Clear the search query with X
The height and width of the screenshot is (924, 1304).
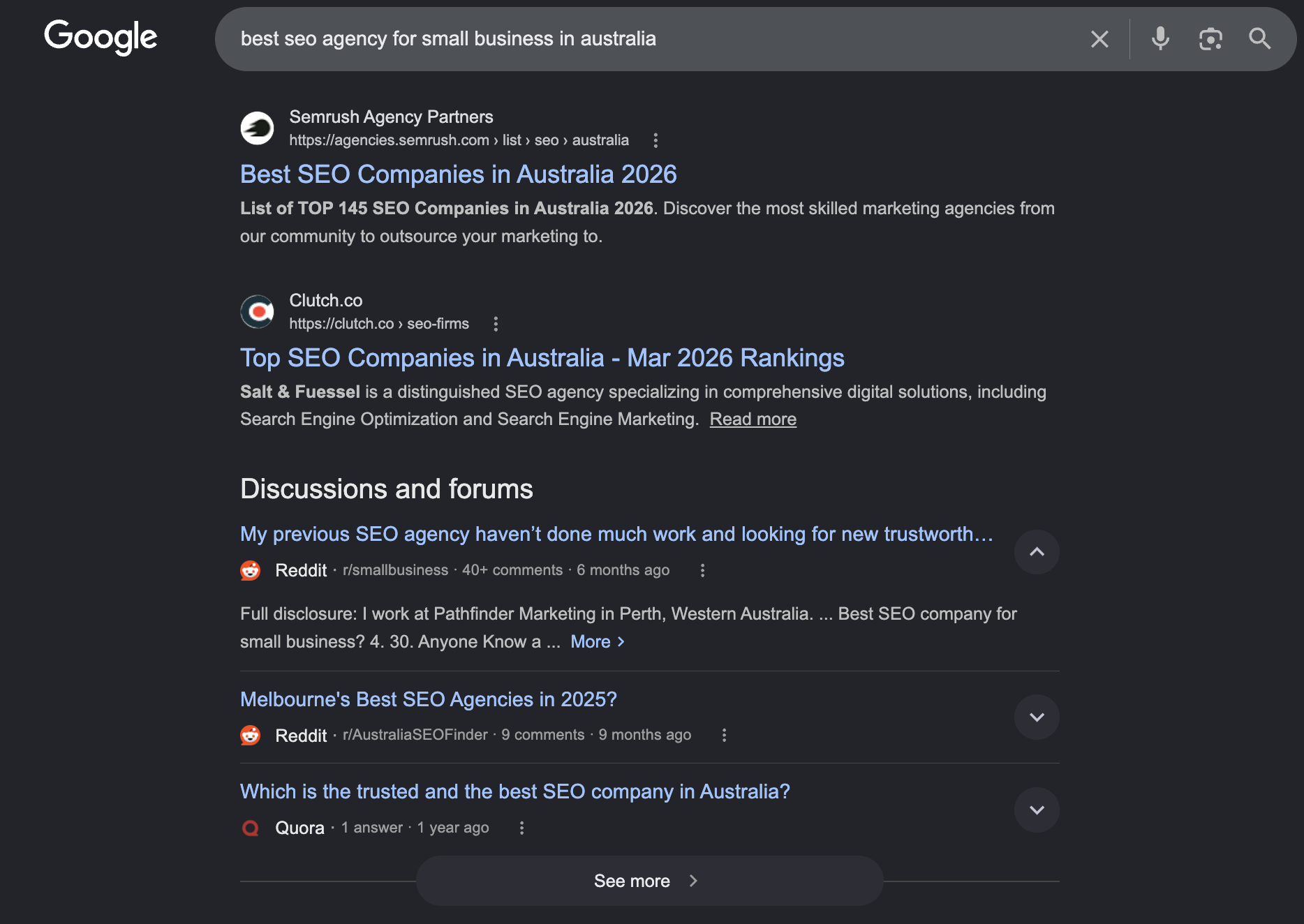(1099, 39)
